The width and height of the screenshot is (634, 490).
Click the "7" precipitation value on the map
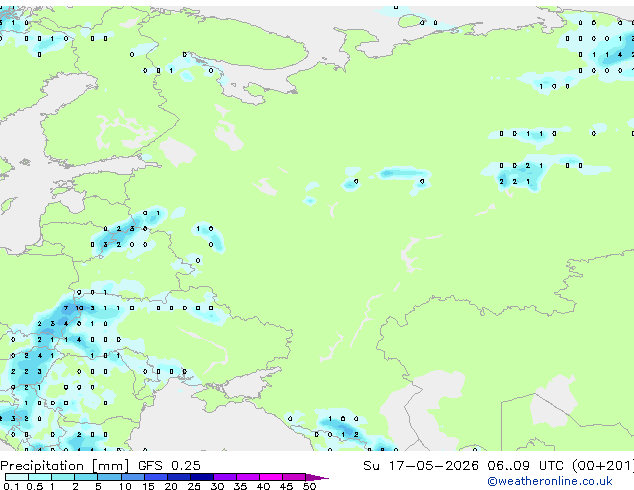pyautogui.click(x=66, y=308)
